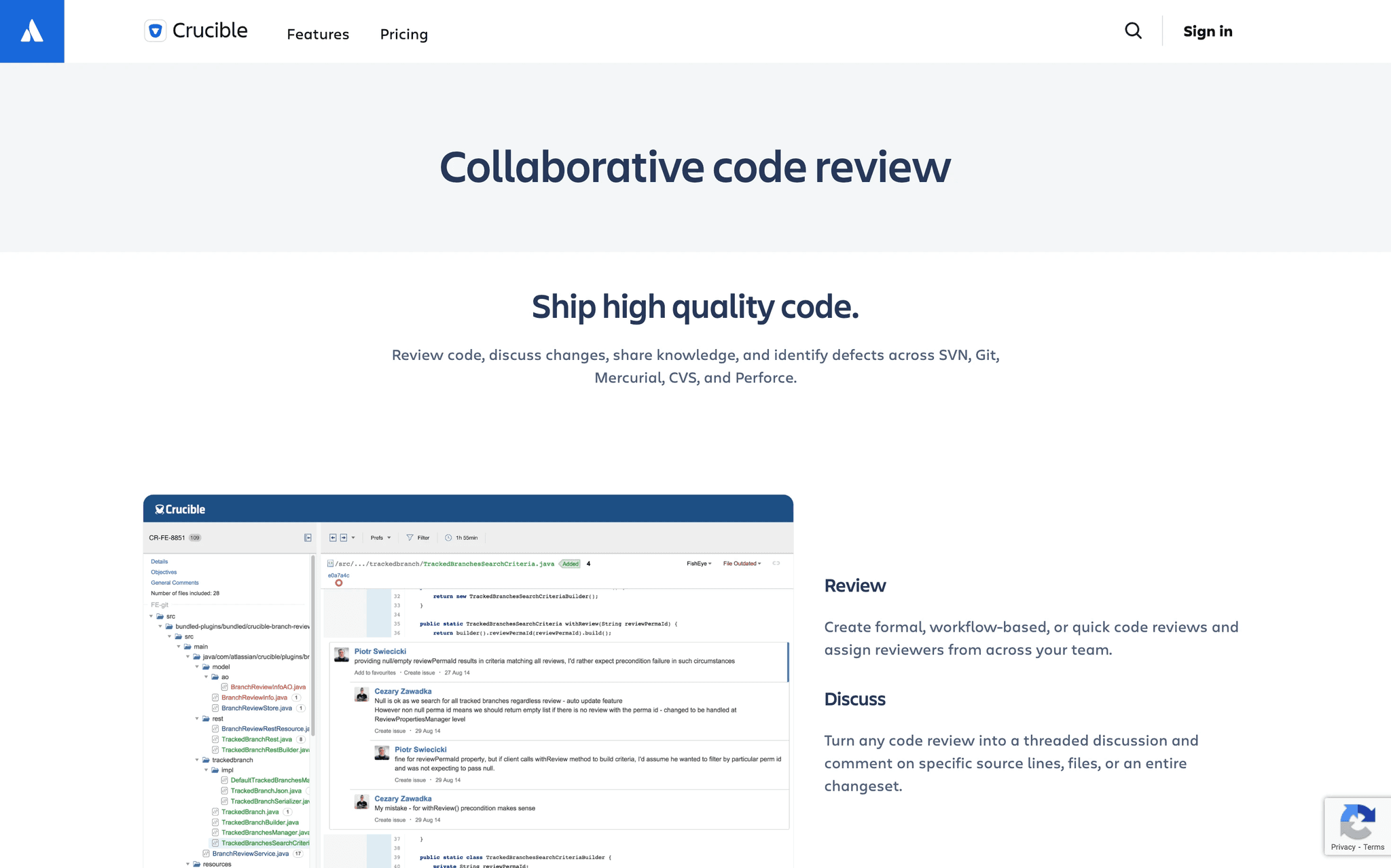This screenshot has height=868, width=1391.
Task: Collapse the src folder in the file tree
Action: [150, 615]
